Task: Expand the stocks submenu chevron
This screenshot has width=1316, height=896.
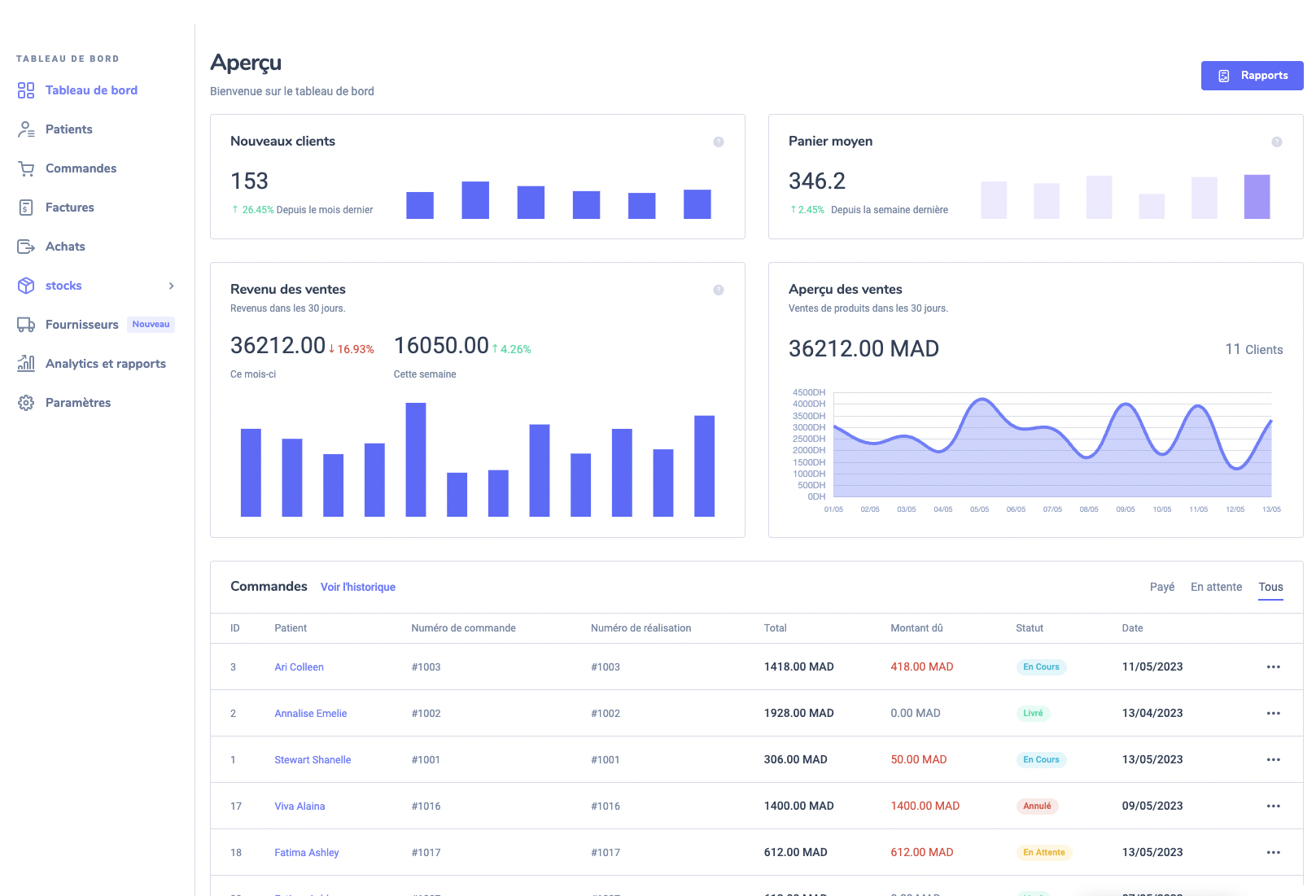Action: click(171, 286)
